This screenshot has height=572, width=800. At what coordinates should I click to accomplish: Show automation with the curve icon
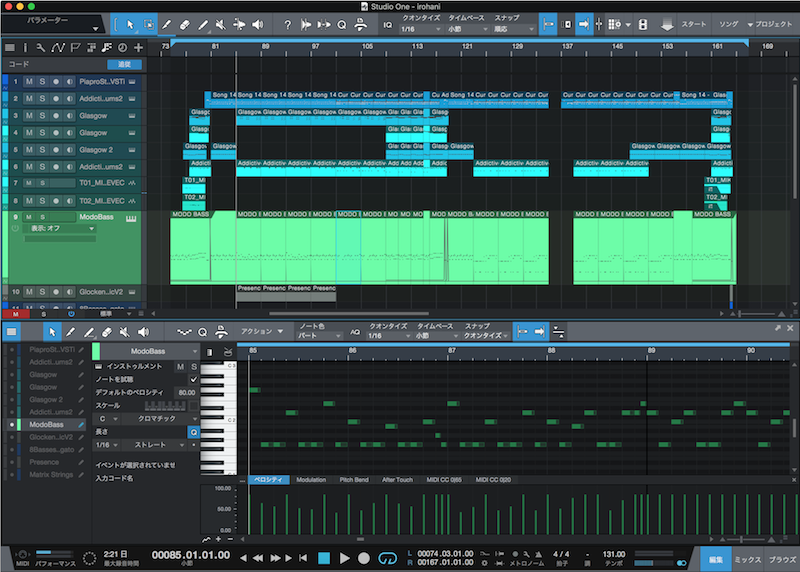pyautogui.click(x=58, y=47)
